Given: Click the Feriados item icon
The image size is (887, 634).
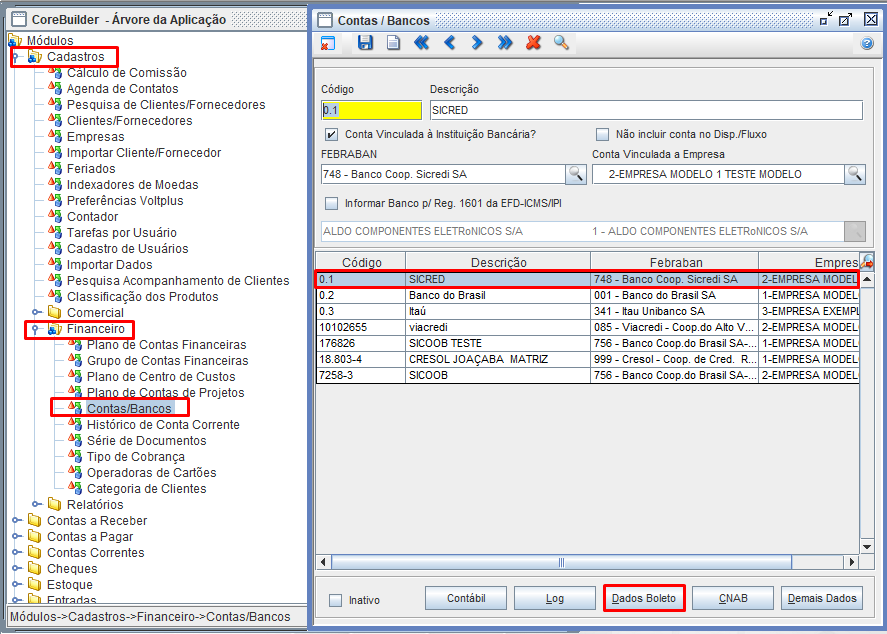Looking at the screenshot, I should point(55,169).
